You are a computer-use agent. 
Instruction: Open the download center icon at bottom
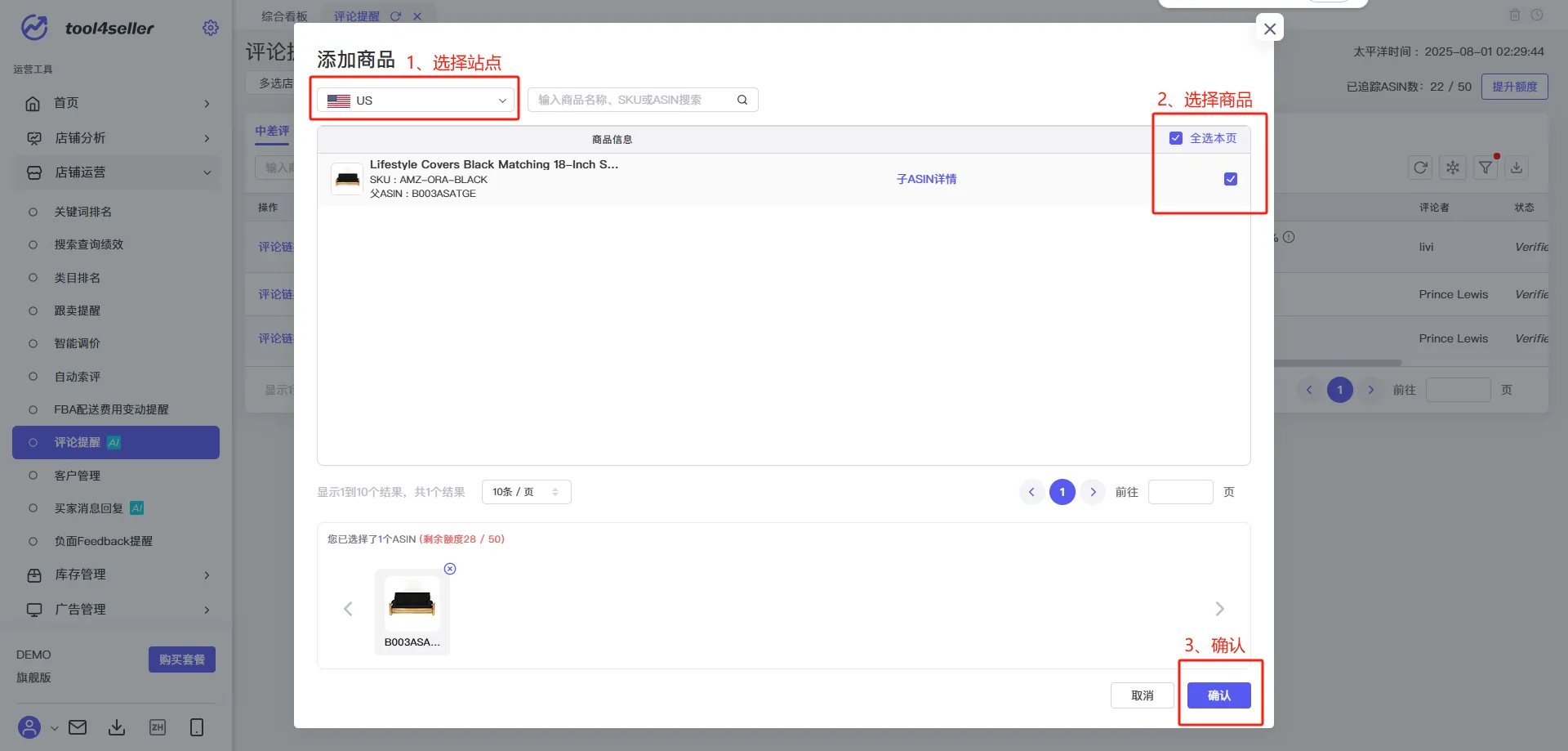117,727
